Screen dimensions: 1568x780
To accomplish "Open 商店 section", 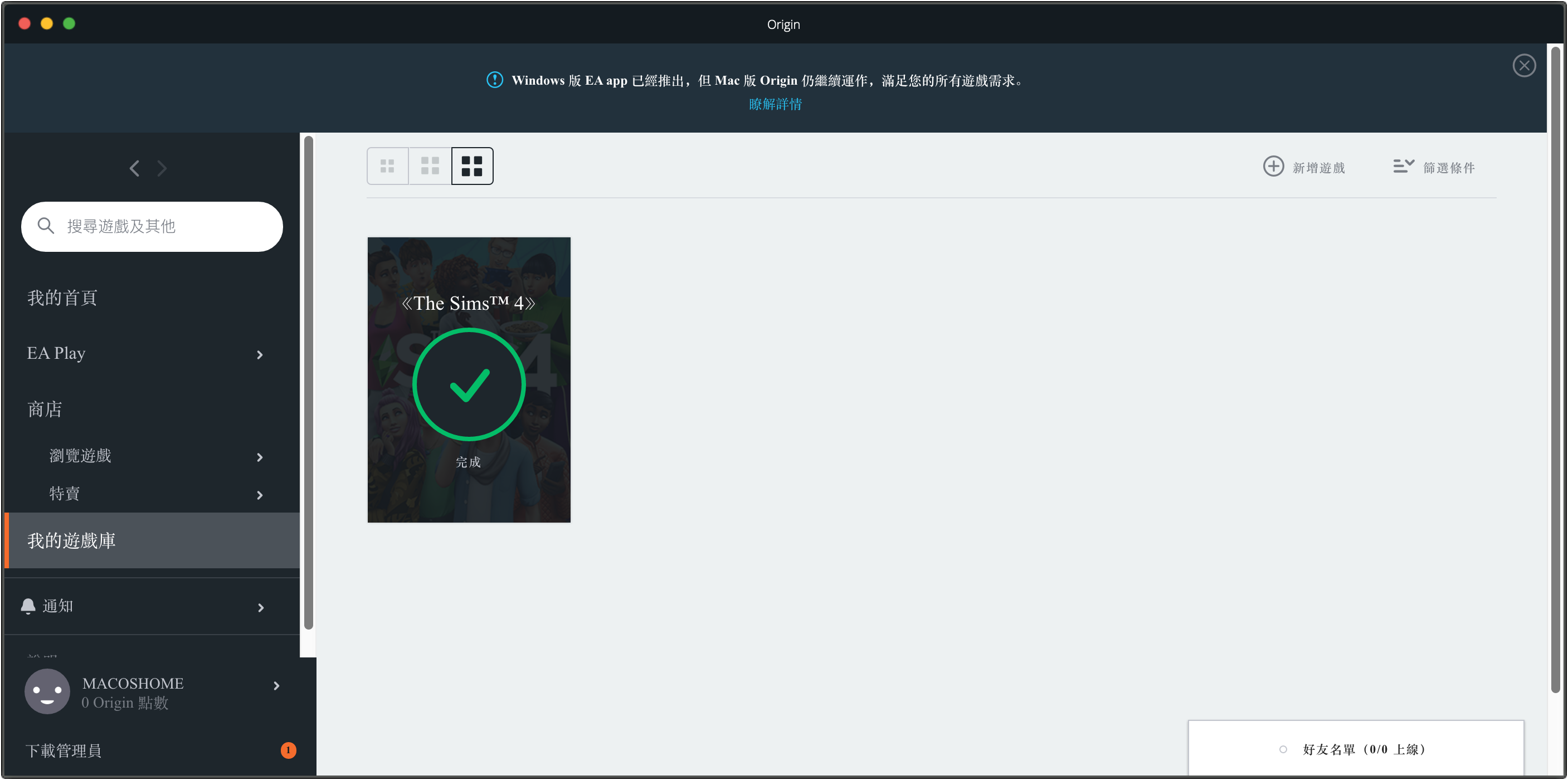I will coord(45,409).
